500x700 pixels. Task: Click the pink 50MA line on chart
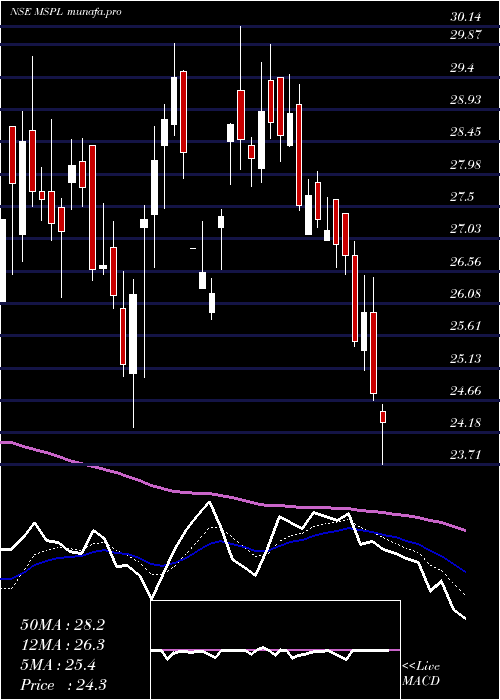pos(232,497)
